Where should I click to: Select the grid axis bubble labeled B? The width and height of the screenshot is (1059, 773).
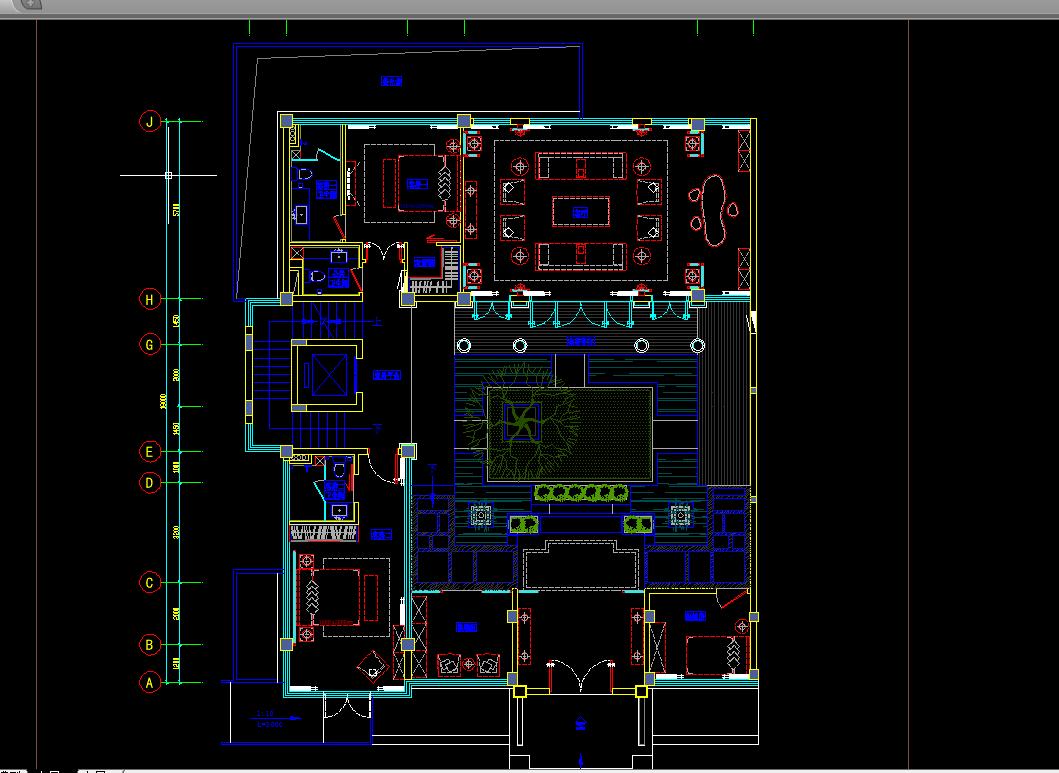tap(150, 645)
